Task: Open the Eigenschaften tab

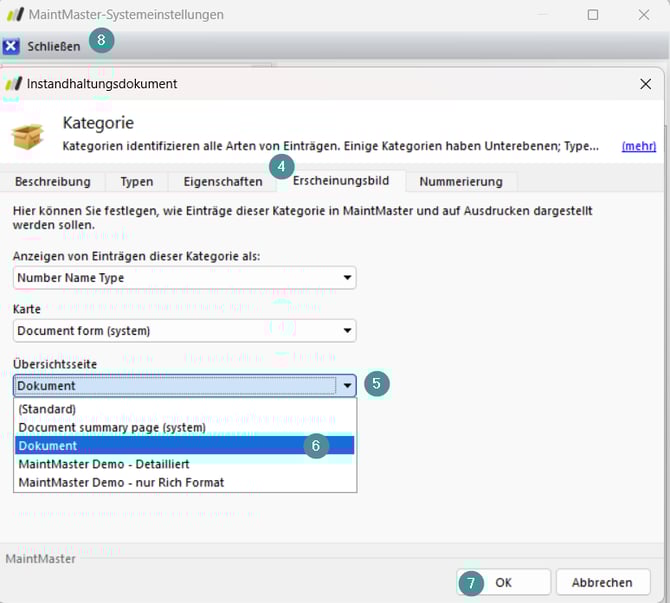Action: tap(216, 181)
